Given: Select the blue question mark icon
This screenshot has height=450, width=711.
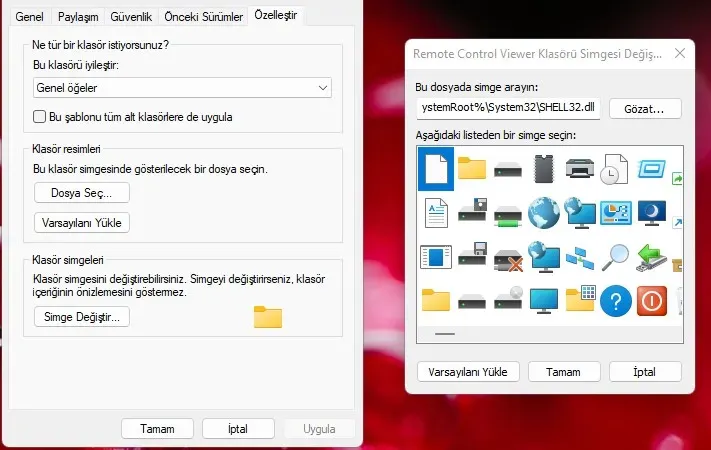Looking at the screenshot, I should [617, 300].
